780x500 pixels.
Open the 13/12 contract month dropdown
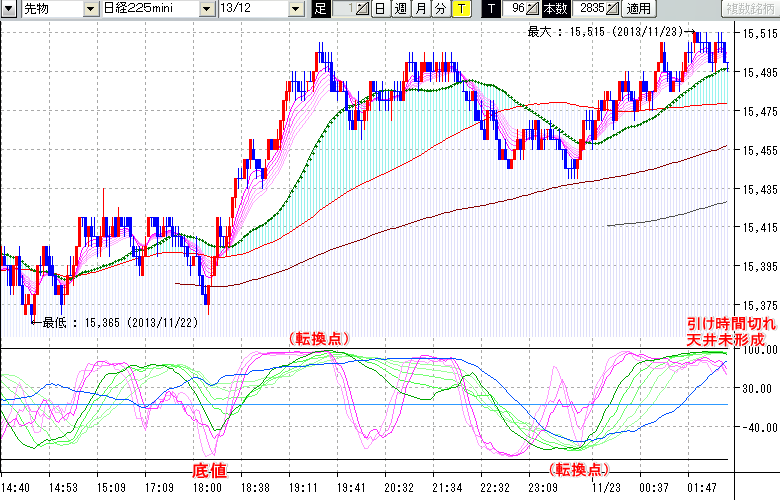[x=296, y=9]
